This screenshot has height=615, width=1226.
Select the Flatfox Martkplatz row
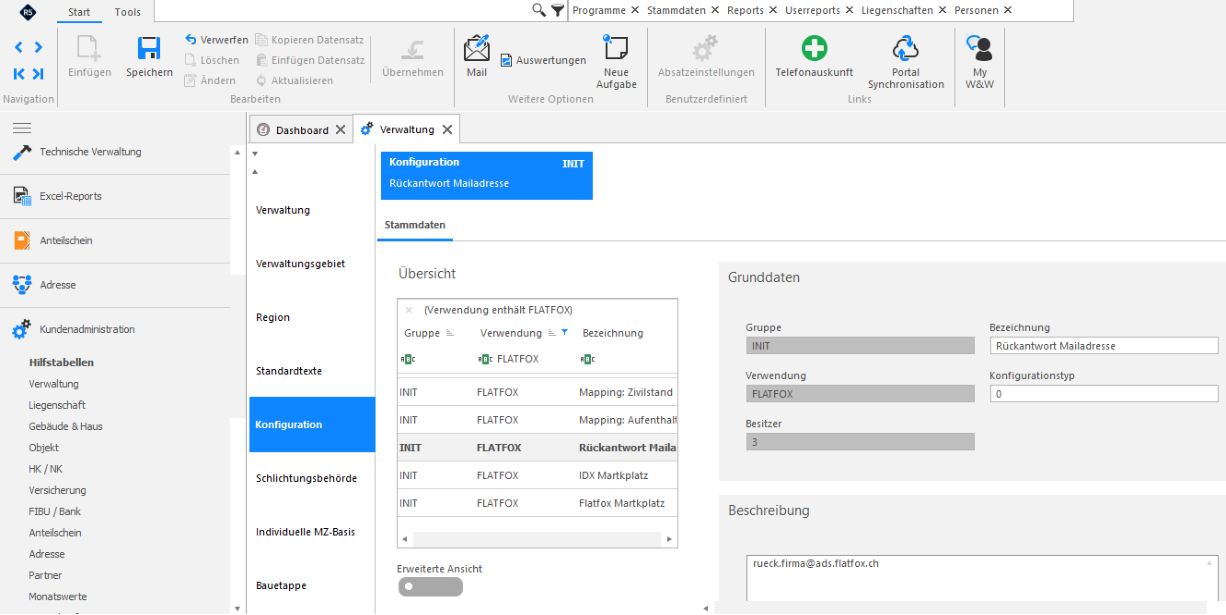tap(537, 503)
